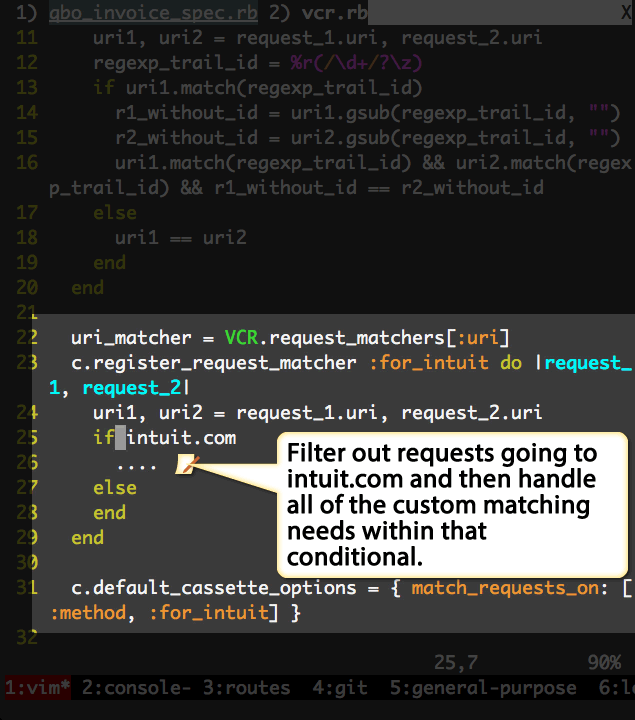Click 'r1_without_id' assignment on line 14
Screen dimensions: 635x720
[x=186, y=113]
